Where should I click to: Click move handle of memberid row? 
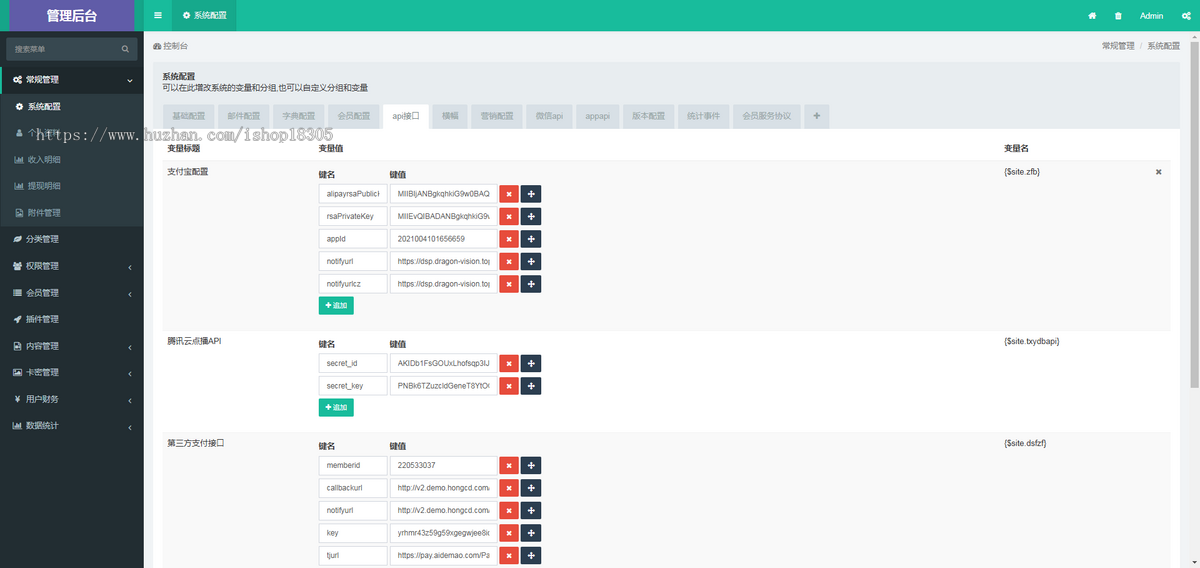[531, 465]
